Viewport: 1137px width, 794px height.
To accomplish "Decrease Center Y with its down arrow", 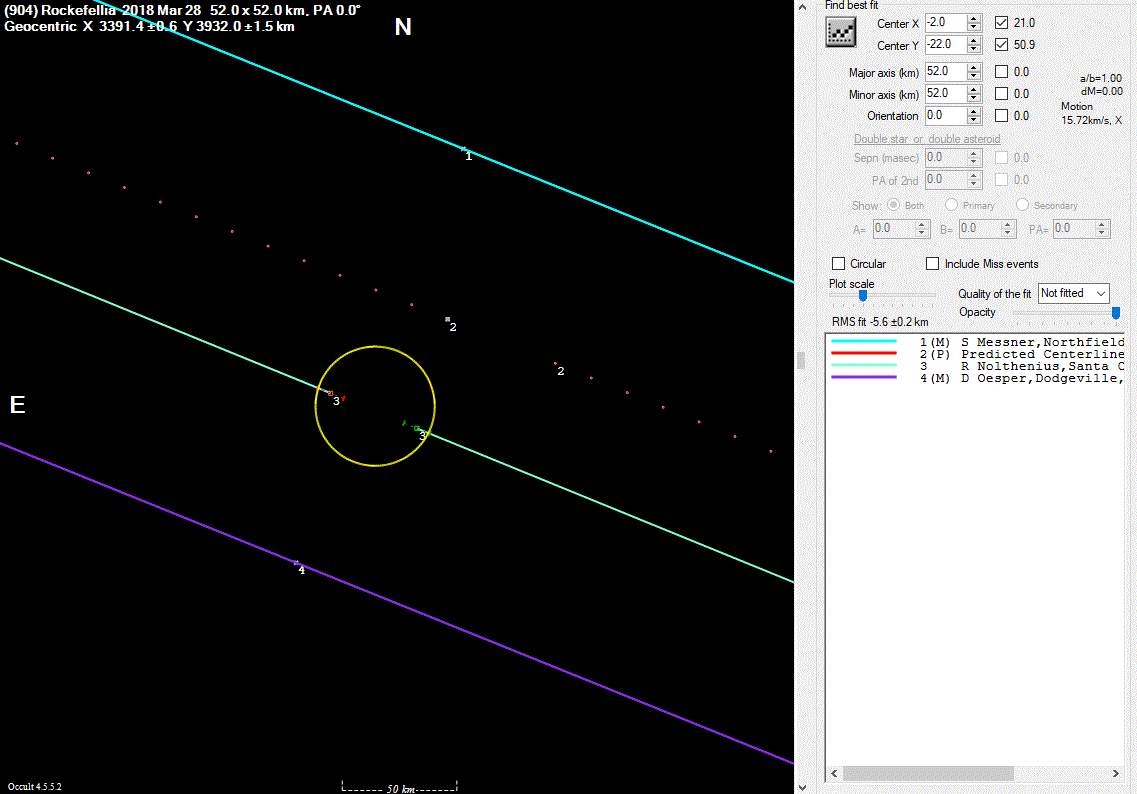I will pos(974,49).
